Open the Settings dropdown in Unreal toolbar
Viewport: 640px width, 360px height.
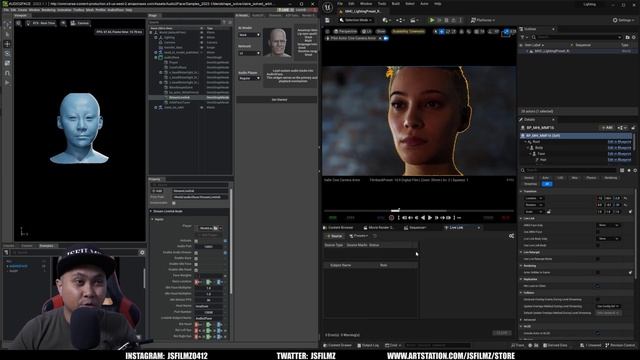coord(624,20)
